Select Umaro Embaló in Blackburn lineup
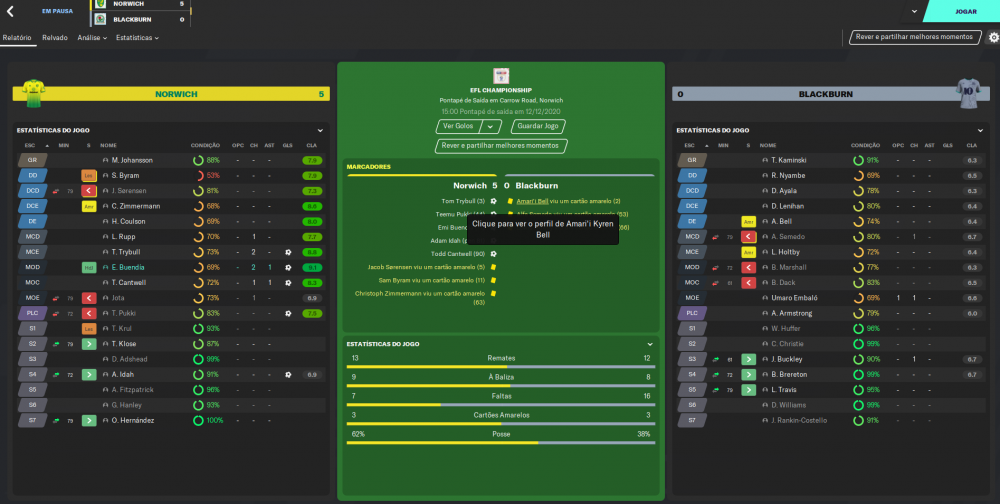 (793, 298)
